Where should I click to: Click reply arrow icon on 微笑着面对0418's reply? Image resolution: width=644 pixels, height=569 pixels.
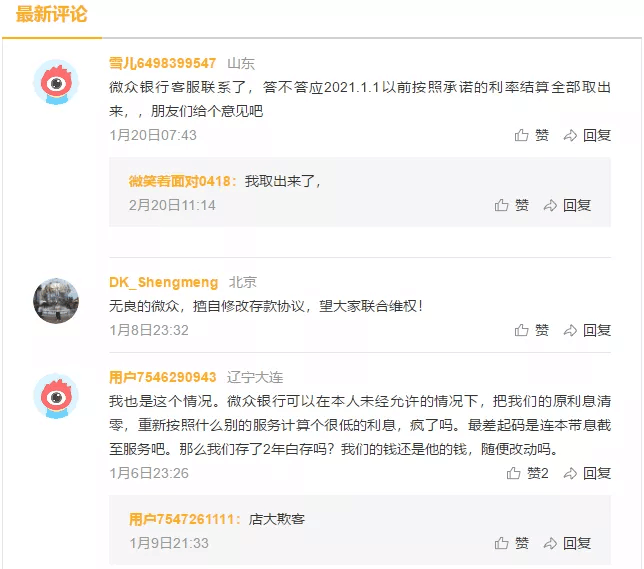(x=551, y=205)
